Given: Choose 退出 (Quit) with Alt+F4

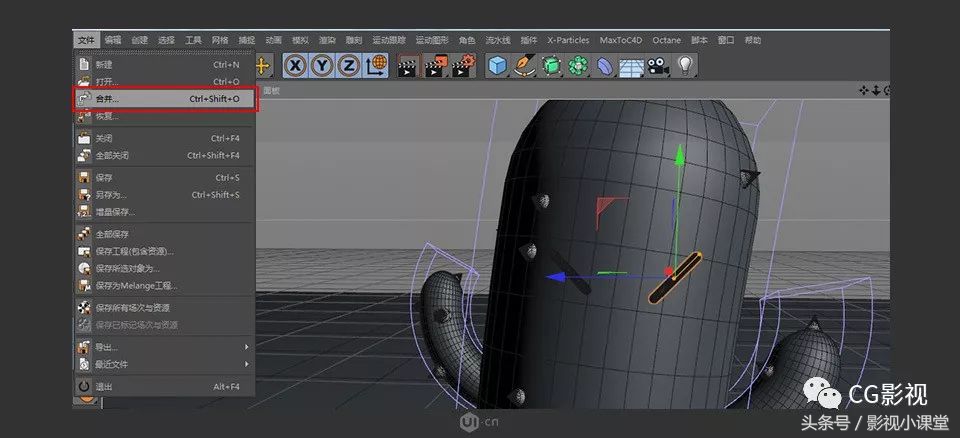Looking at the screenshot, I should pos(164,387).
